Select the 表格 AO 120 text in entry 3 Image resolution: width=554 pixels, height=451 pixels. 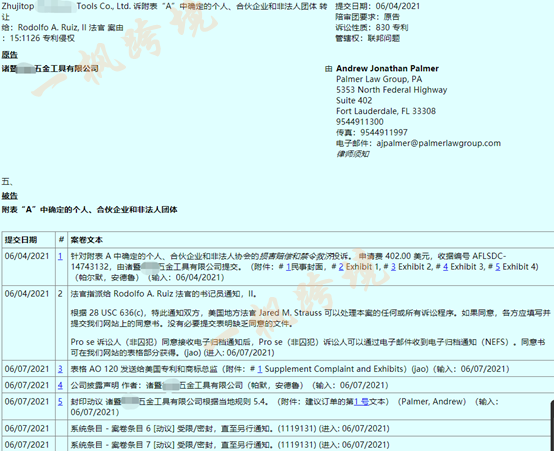pos(94,369)
